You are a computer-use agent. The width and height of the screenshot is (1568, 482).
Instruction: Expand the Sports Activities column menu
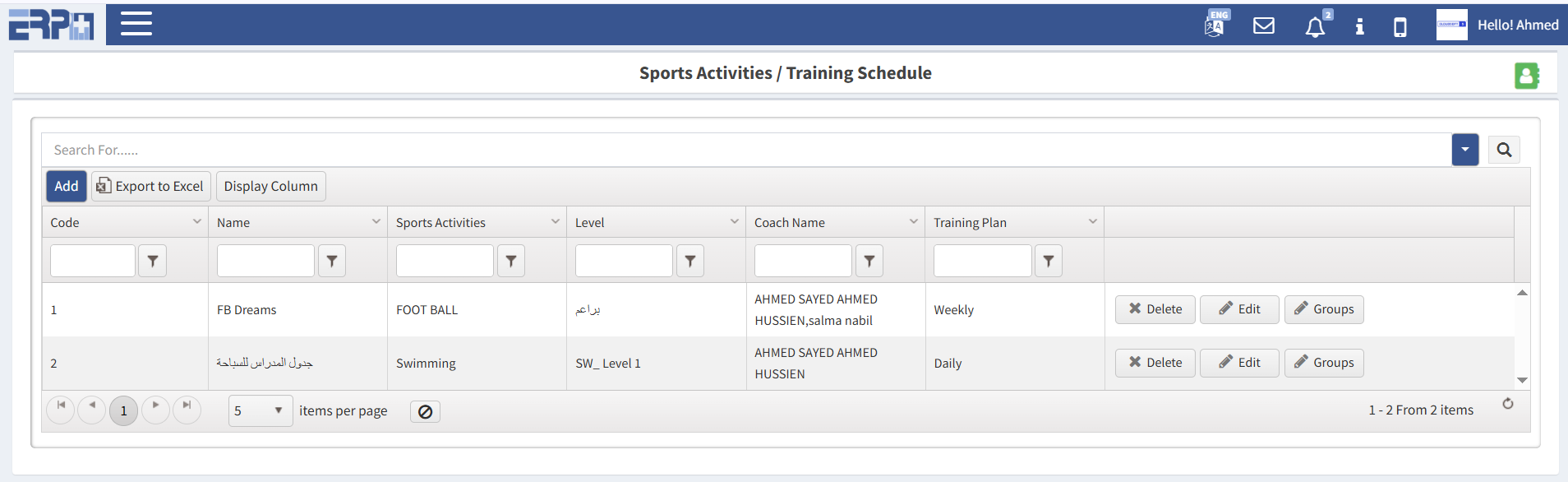(556, 222)
